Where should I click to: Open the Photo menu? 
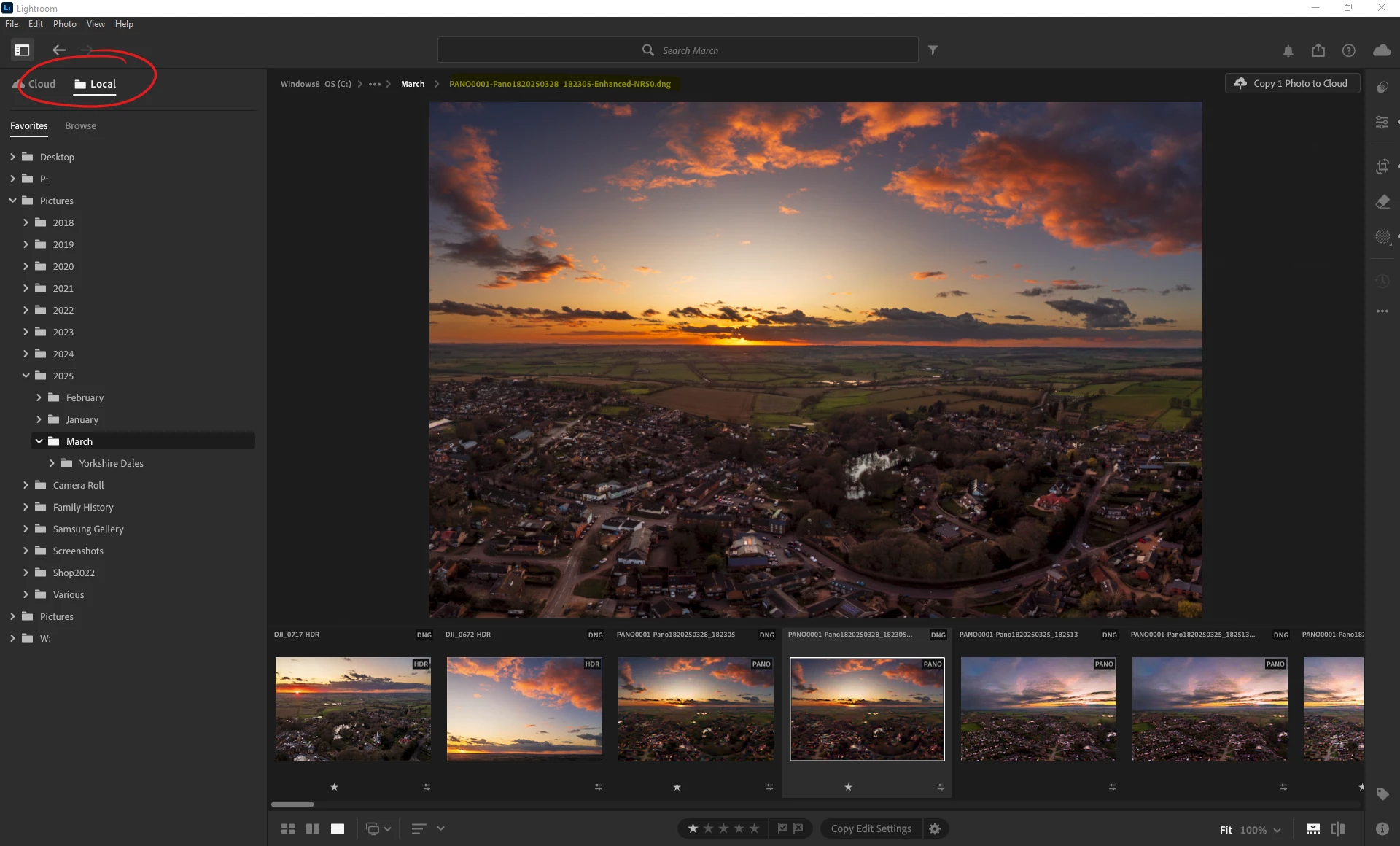coord(64,24)
